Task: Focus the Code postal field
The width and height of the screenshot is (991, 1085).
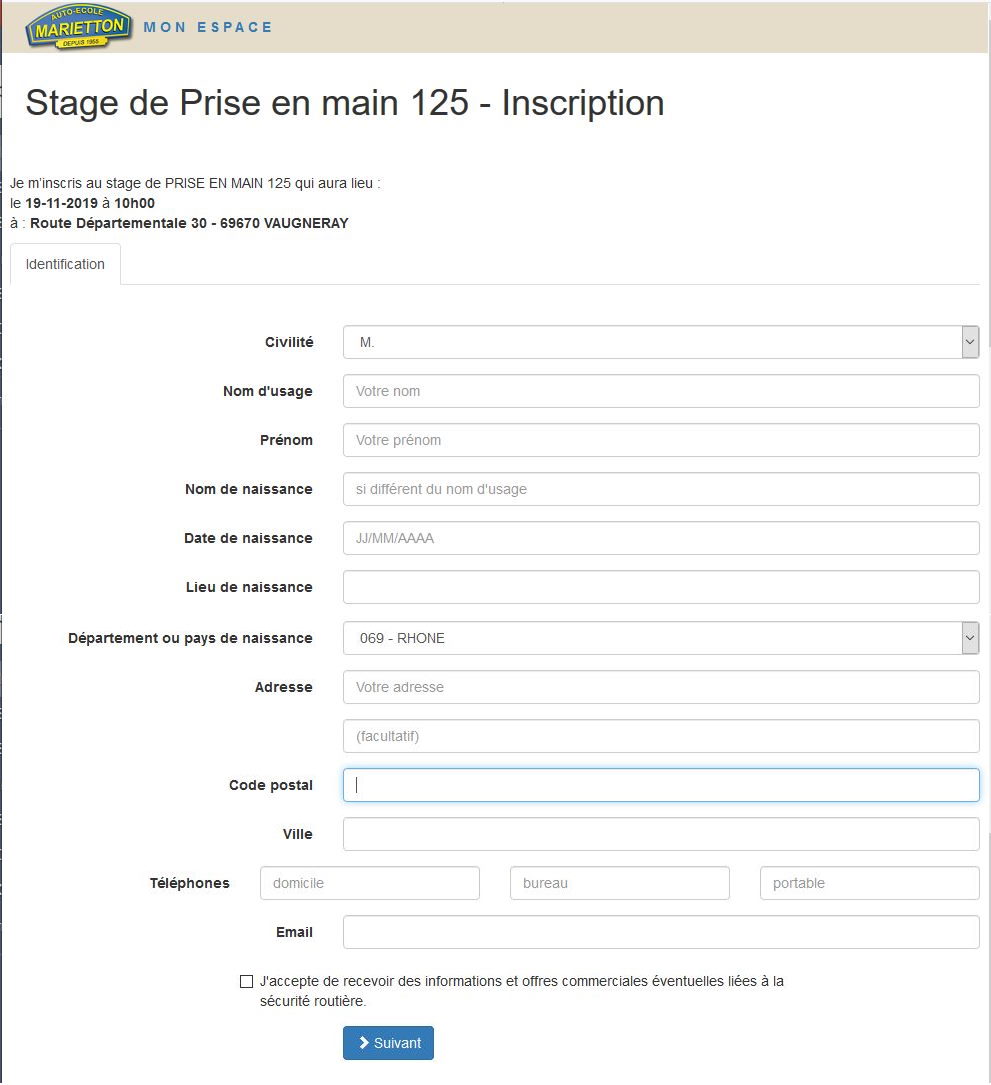Action: [660, 785]
